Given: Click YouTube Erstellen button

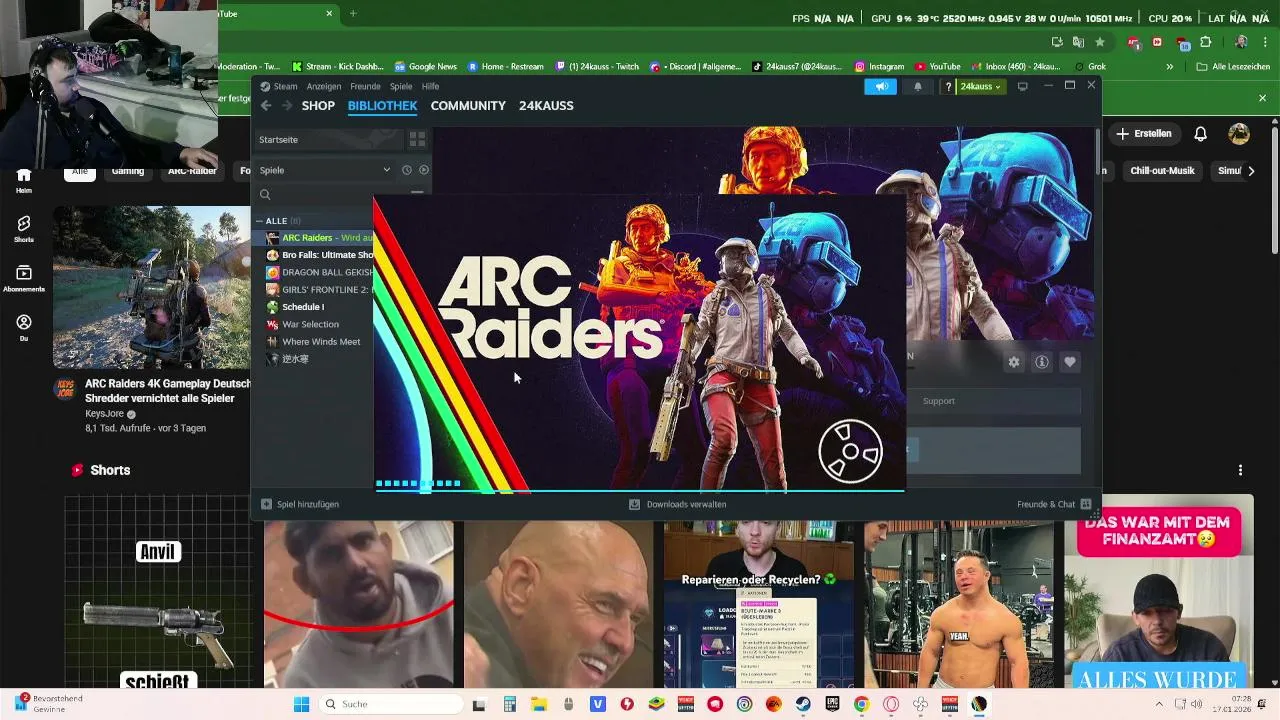Looking at the screenshot, I should 1143,134.
